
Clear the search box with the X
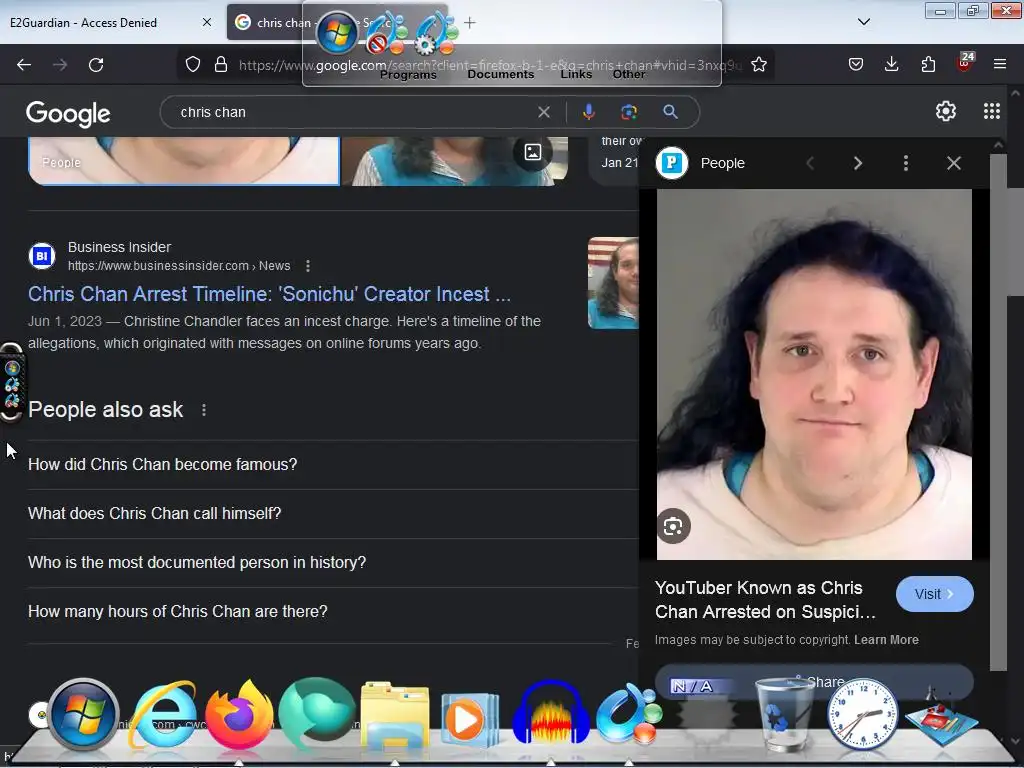click(544, 112)
